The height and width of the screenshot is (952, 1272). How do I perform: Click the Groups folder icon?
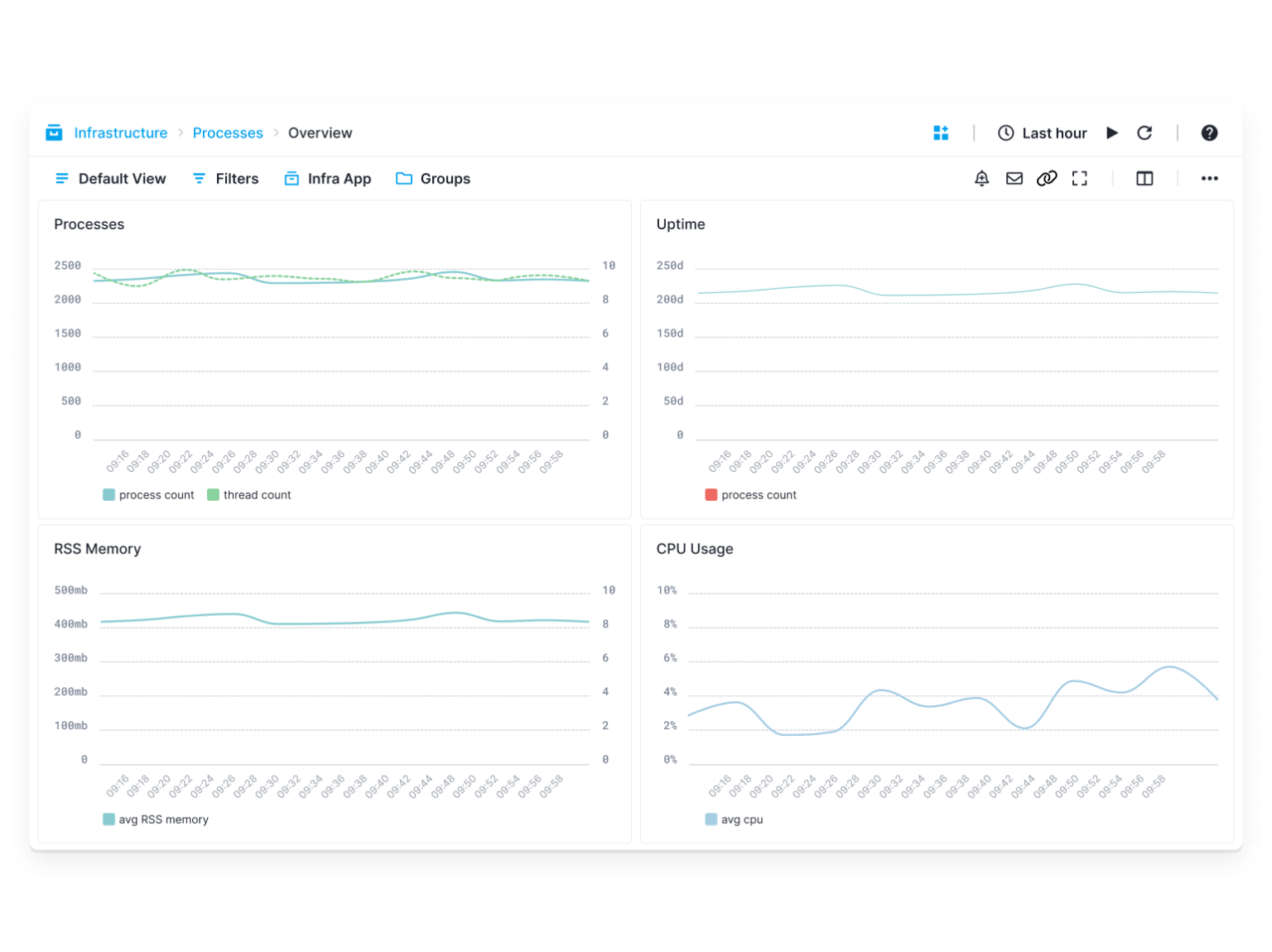(404, 178)
